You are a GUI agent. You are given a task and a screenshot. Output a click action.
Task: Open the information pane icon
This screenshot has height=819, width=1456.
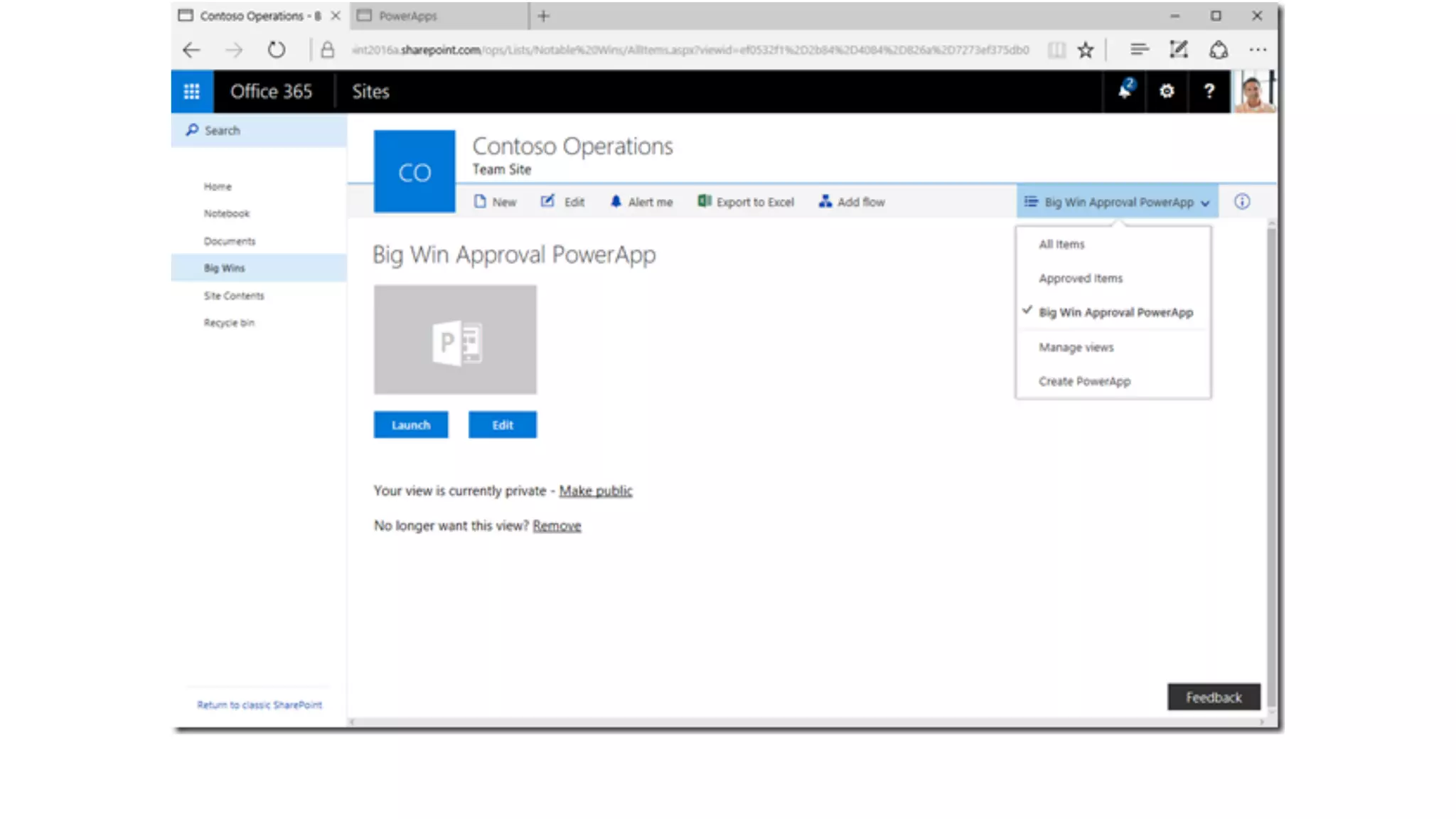[1241, 202]
